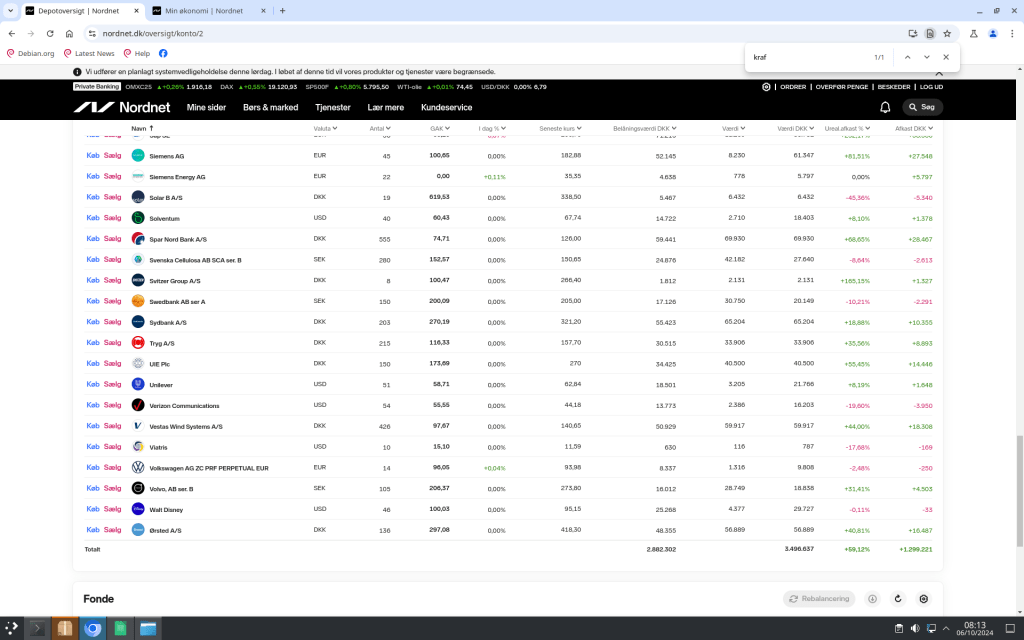Click the settings gear beside ORDRER

[x=766, y=87]
